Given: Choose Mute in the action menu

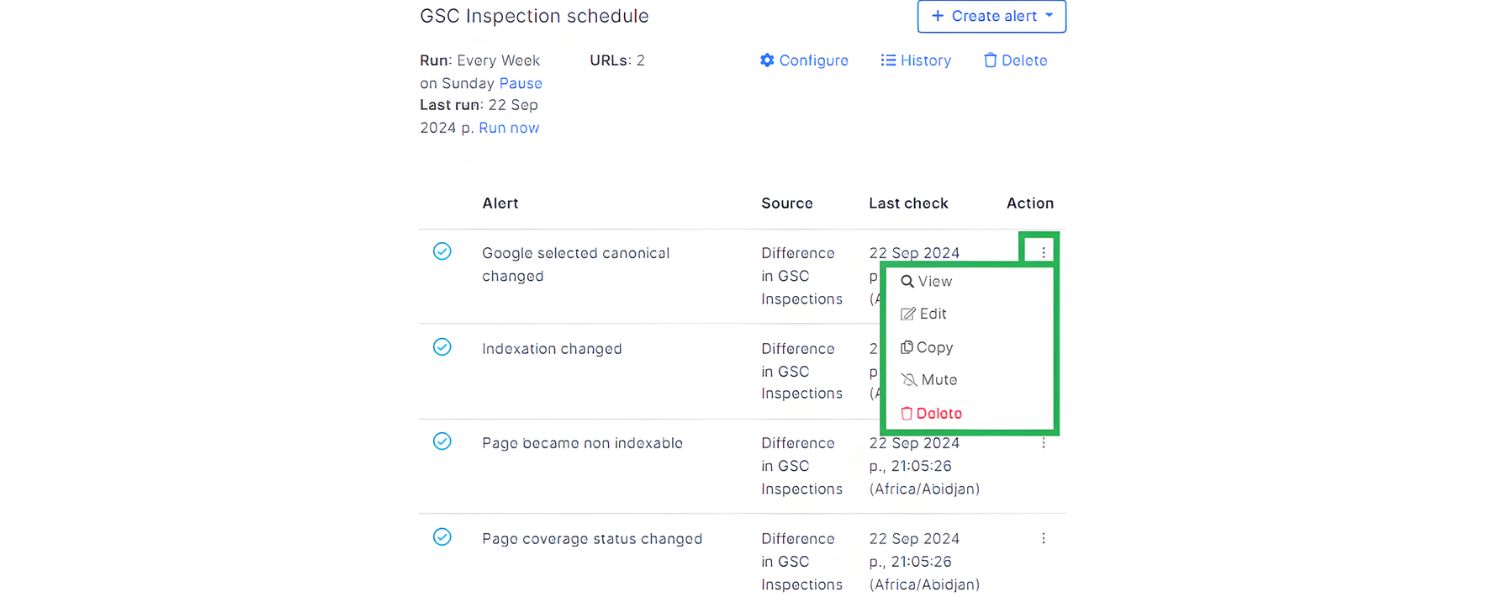Looking at the screenshot, I should (x=938, y=380).
